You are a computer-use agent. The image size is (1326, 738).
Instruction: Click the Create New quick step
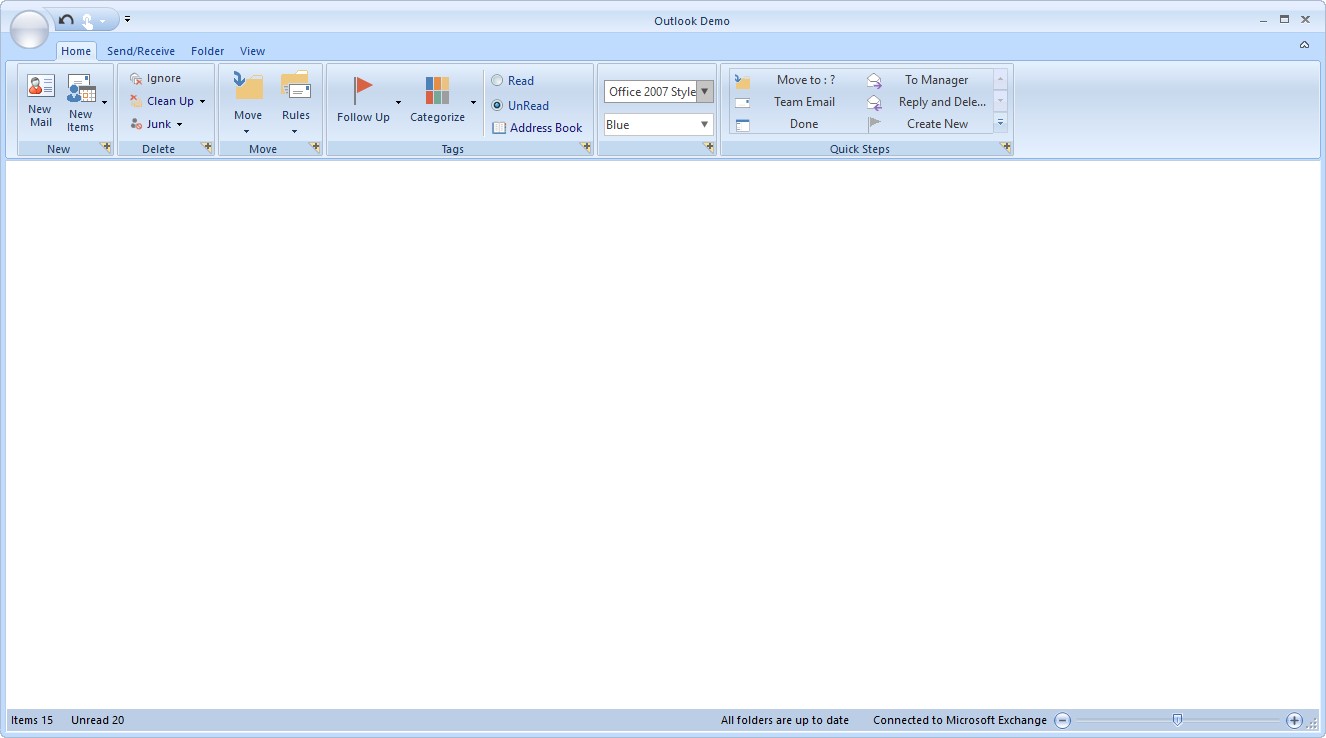pos(928,124)
